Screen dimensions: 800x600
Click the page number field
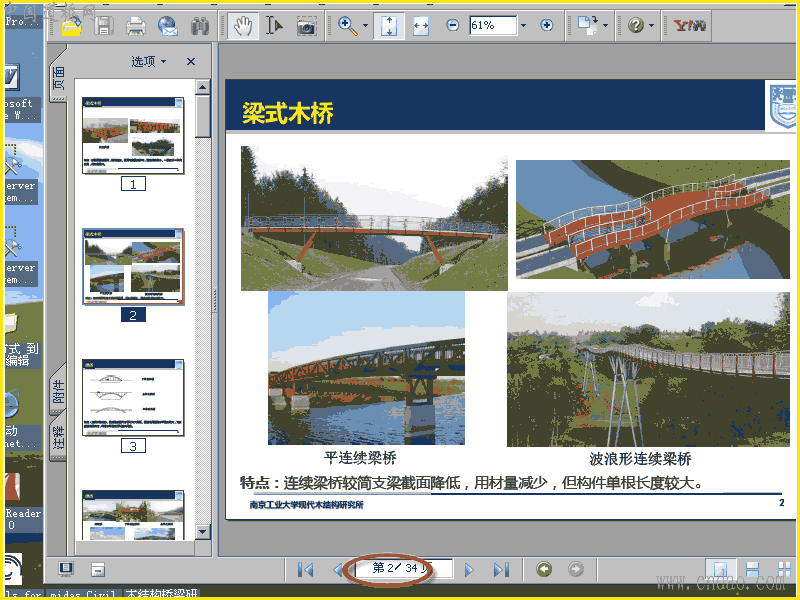pyautogui.click(x=403, y=568)
